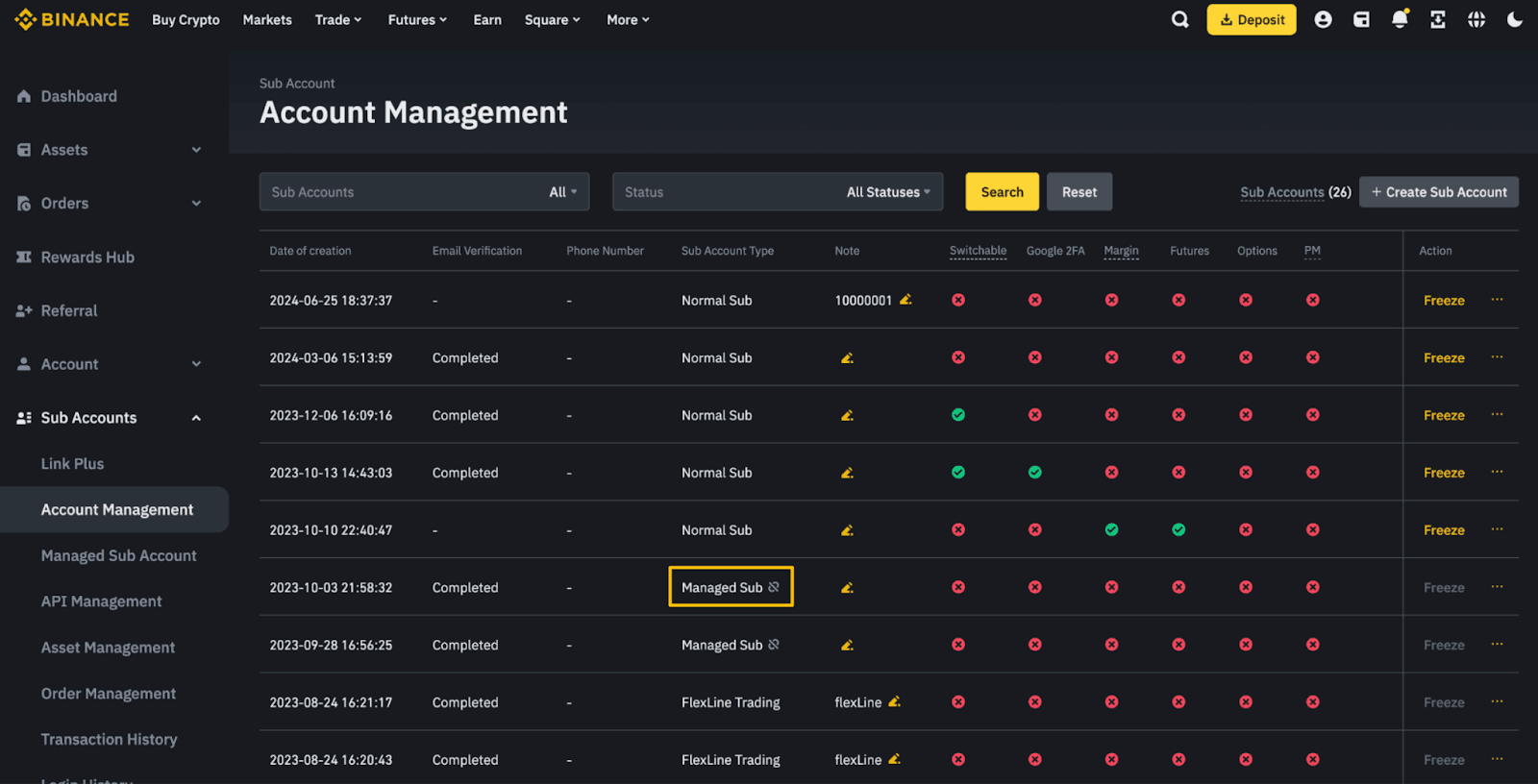This screenshot has height=784, width=1538.
Task: Open the Futures menu in top navigation
Action: tap(417, 19)
